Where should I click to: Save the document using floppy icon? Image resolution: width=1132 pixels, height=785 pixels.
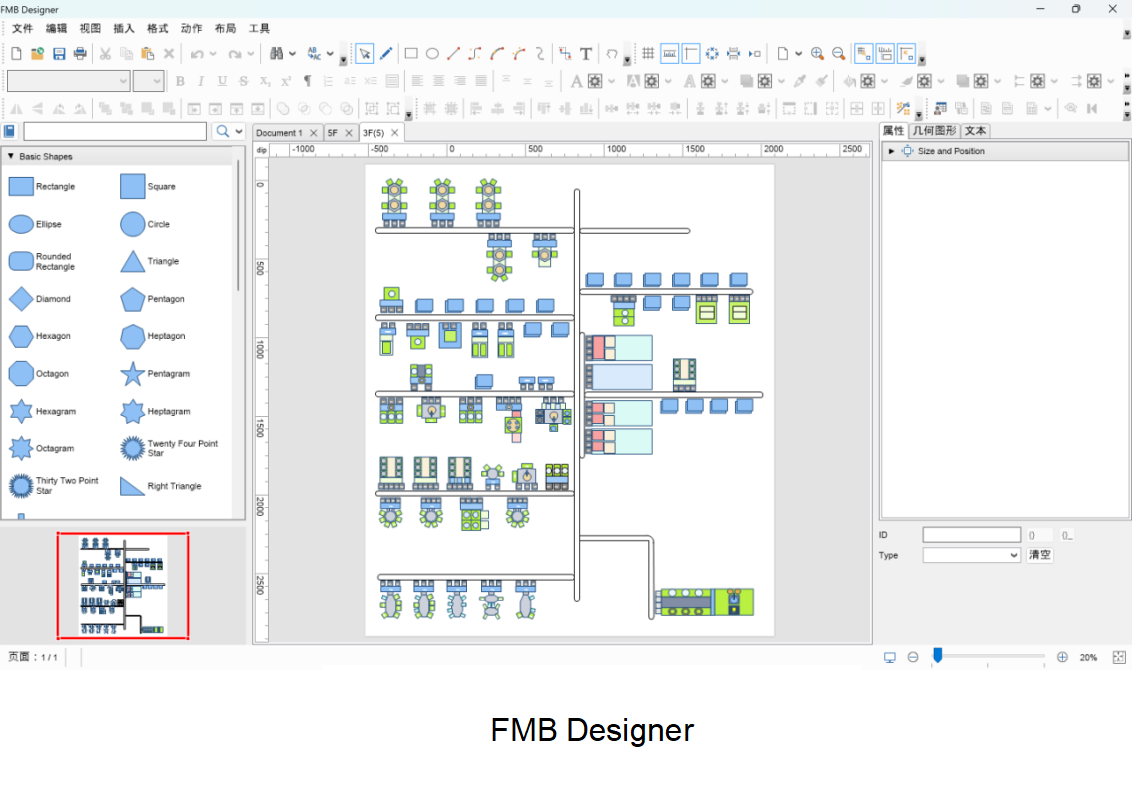pos(59,53)
